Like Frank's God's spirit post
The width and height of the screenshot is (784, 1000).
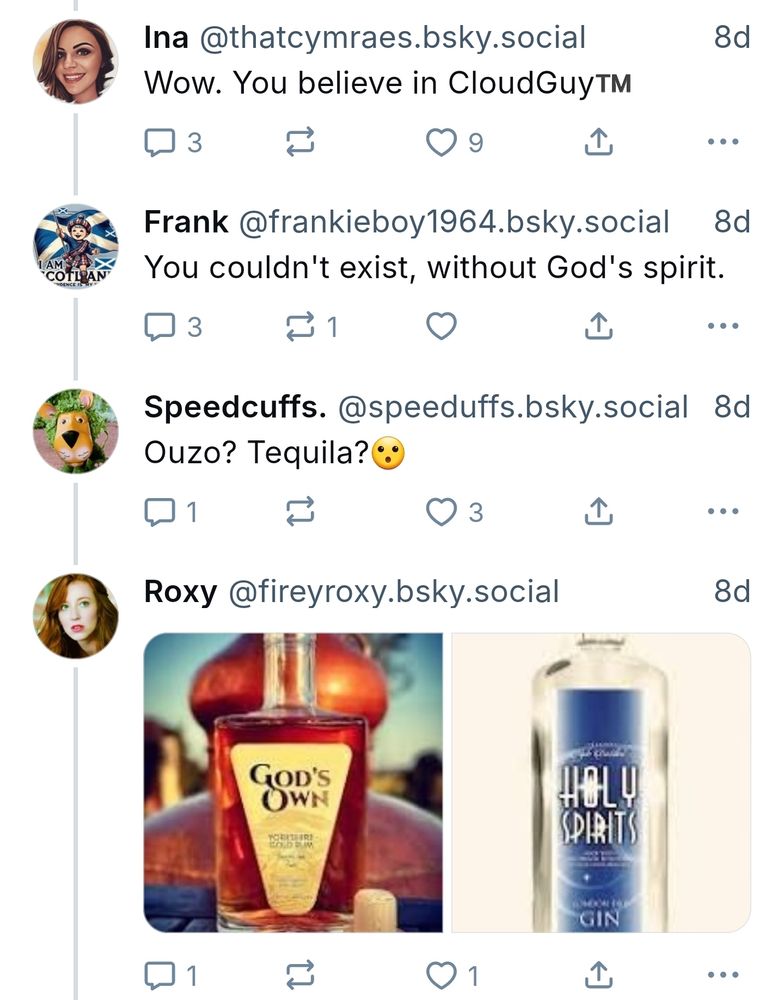pyautogui.click(x=441, y=326)
